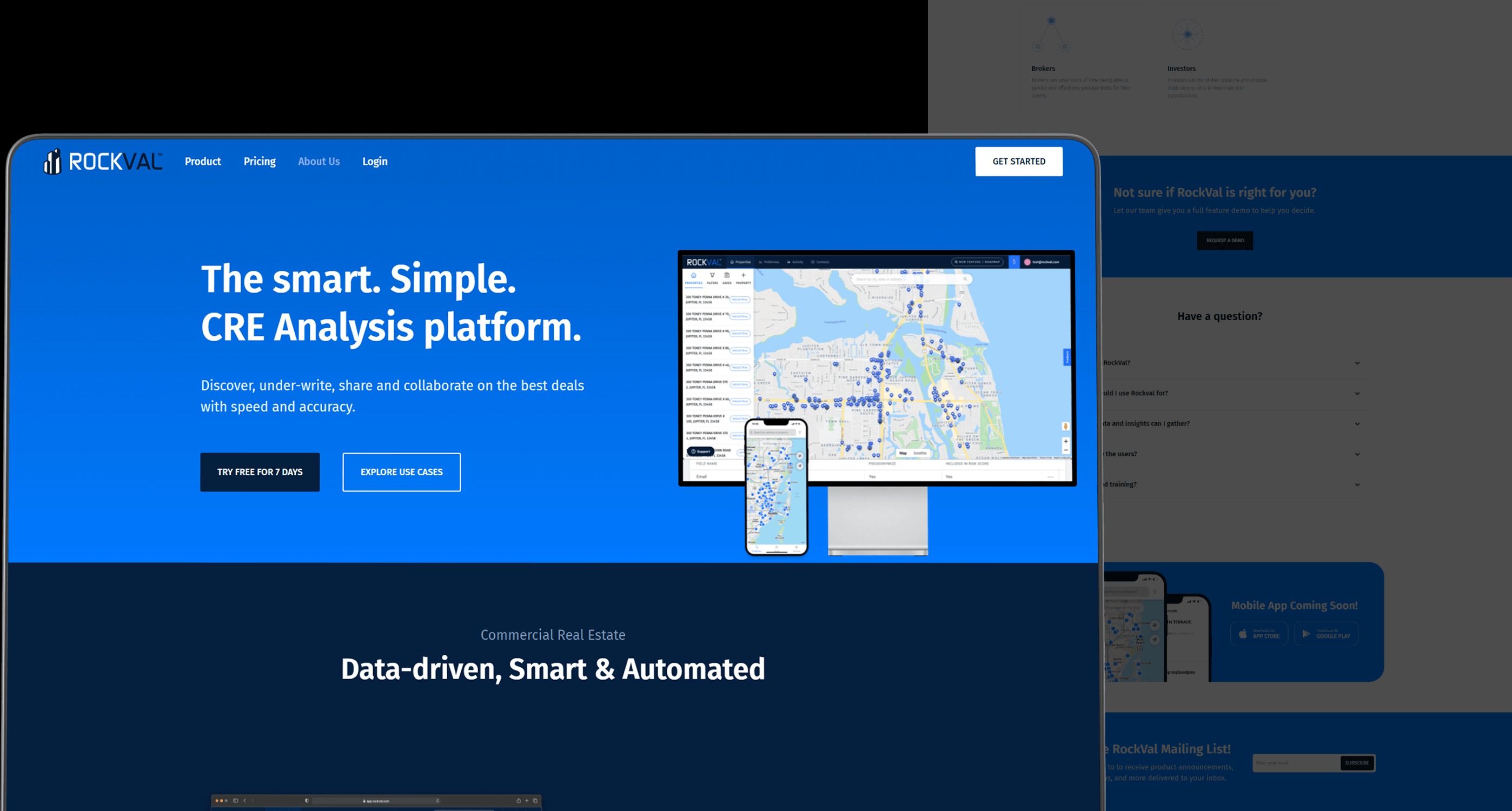
Task: Click the reload icon in bottom browser
Action: coord(438,801)
